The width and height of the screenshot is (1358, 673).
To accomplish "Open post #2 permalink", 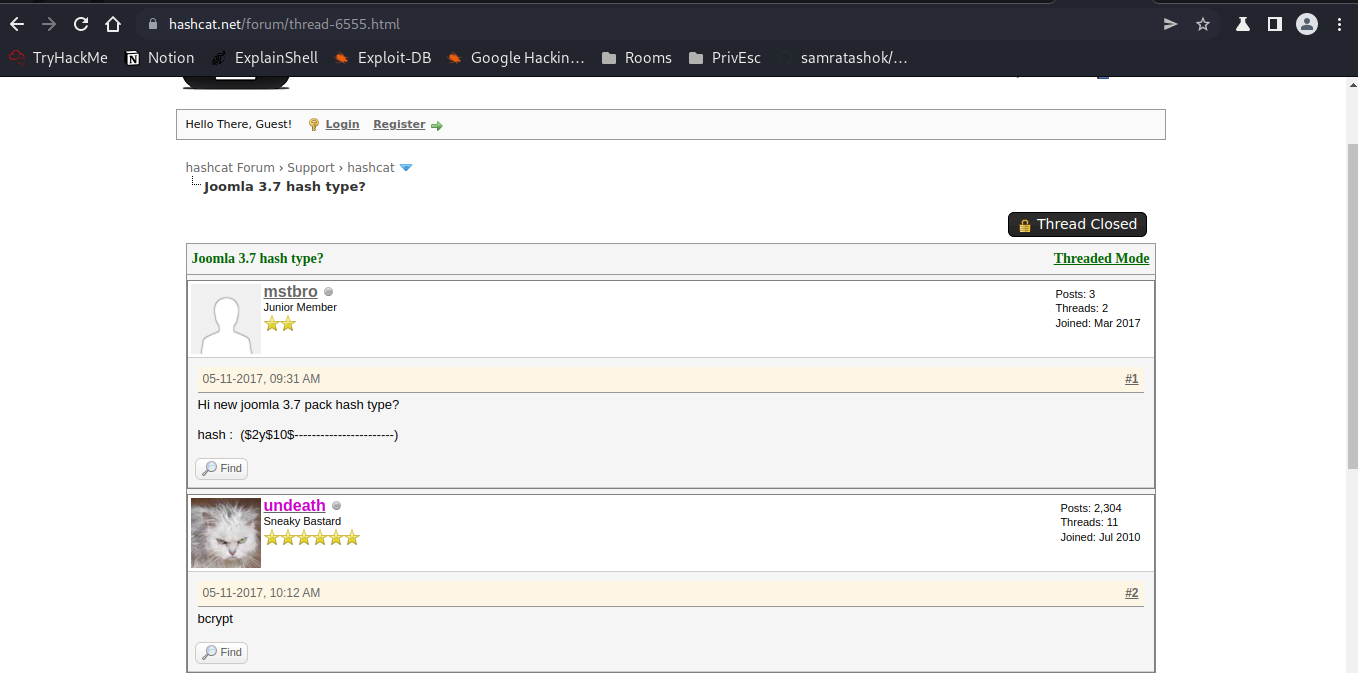I will coord(1131,593).
